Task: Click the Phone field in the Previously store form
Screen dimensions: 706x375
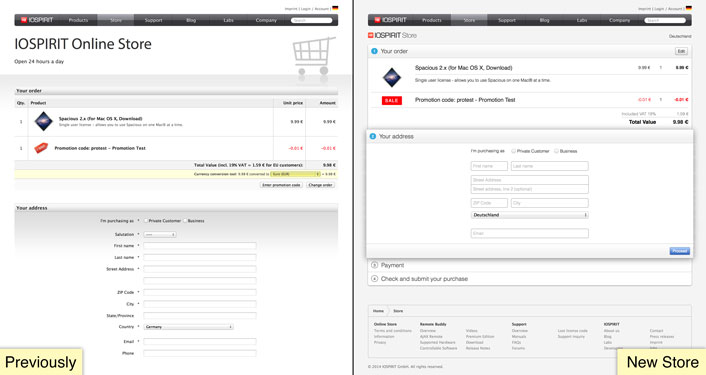Action: [x=200, y=353]
